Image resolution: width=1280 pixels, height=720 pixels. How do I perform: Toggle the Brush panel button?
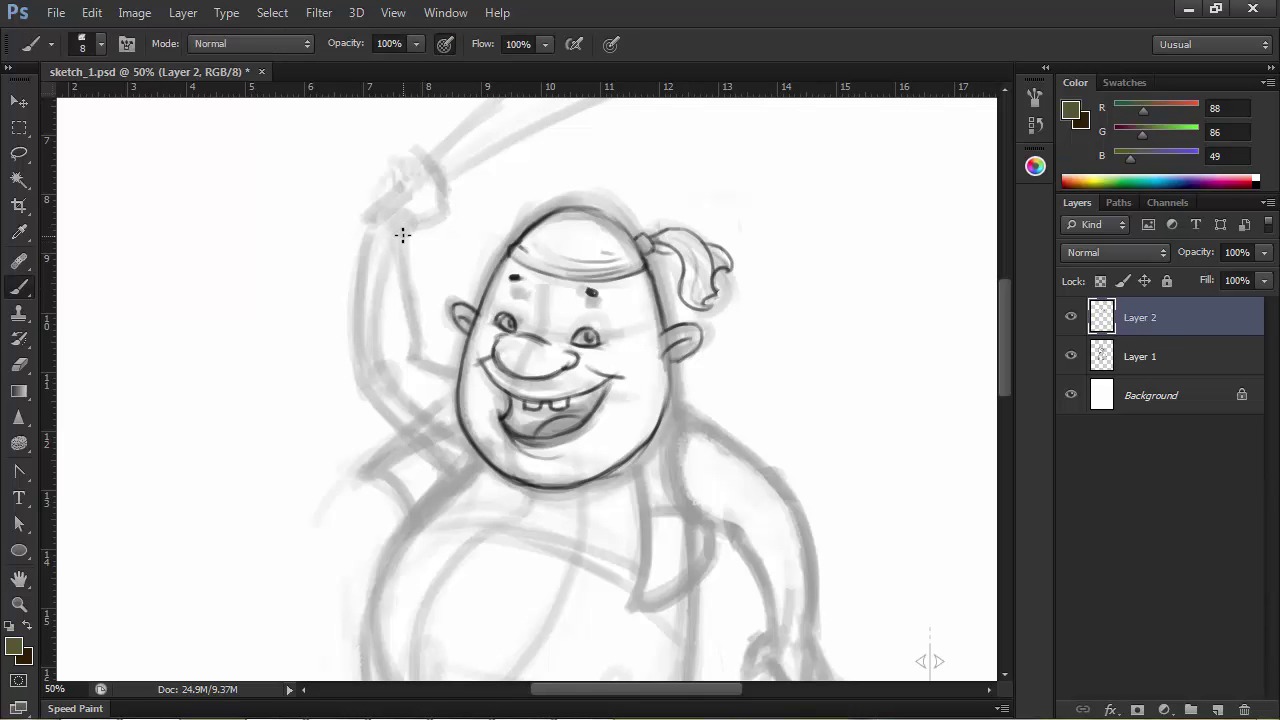coord(127,44)
